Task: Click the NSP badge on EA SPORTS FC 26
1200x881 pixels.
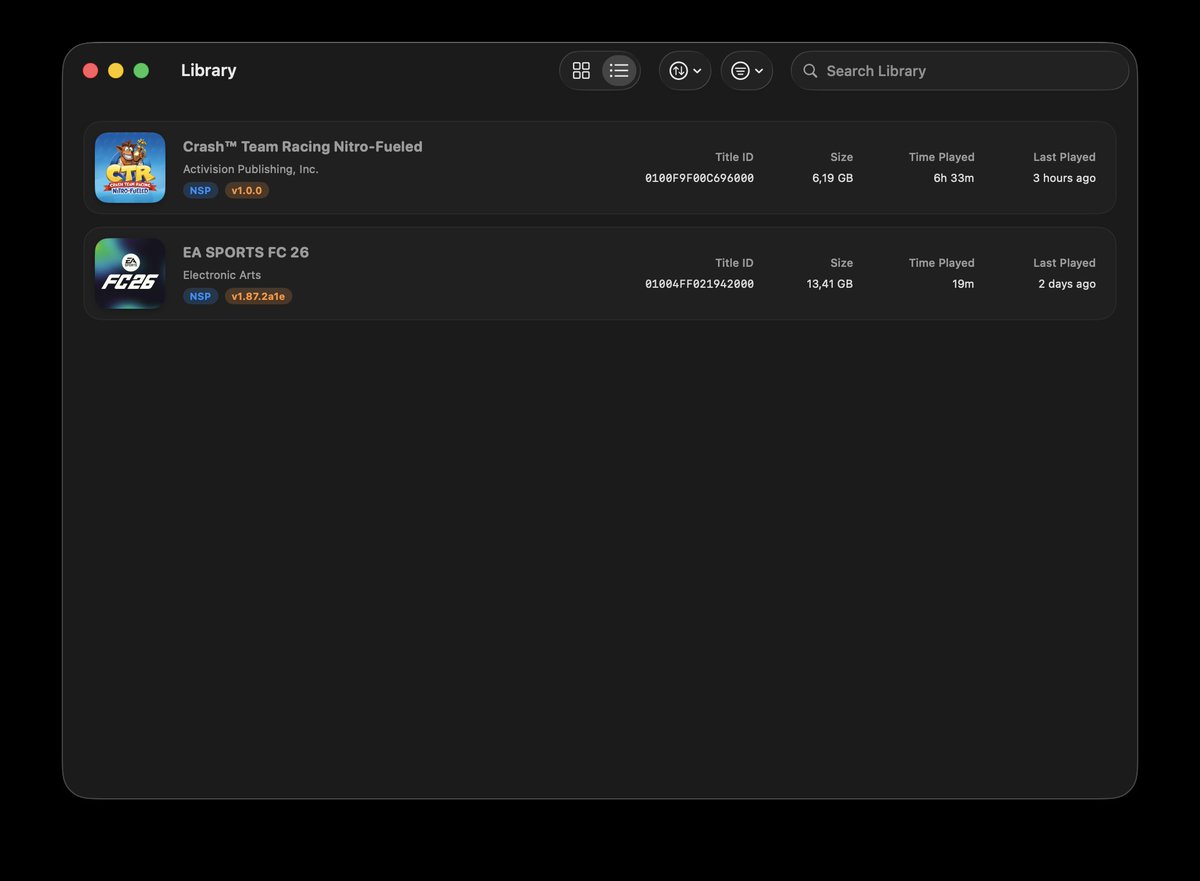Action: (200, 296)
